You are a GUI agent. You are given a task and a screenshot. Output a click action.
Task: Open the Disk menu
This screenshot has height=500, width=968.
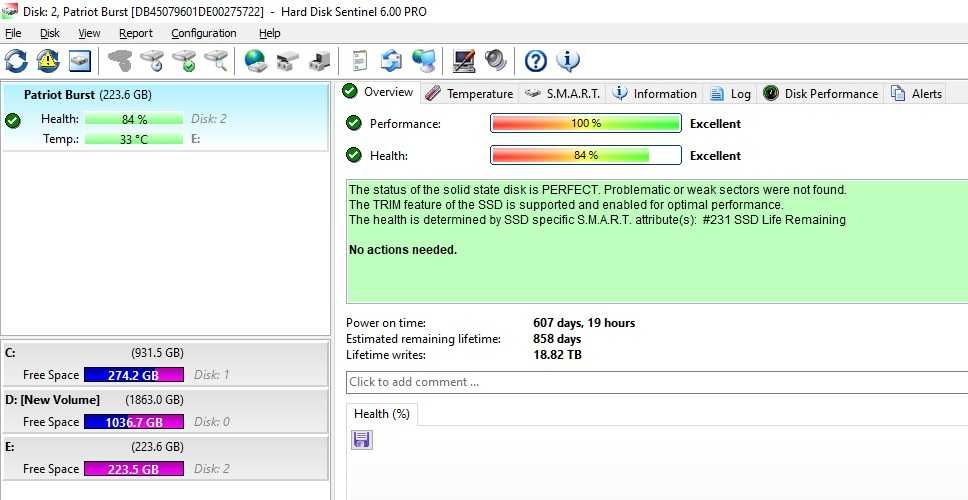[x=50, y=33]
